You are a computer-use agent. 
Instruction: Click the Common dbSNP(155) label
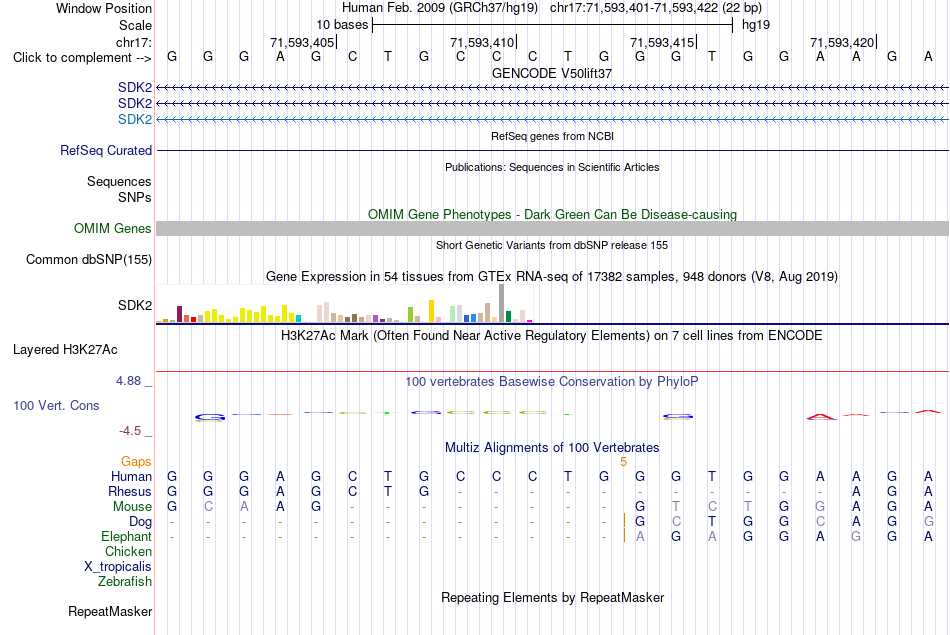tap(88, 259)
